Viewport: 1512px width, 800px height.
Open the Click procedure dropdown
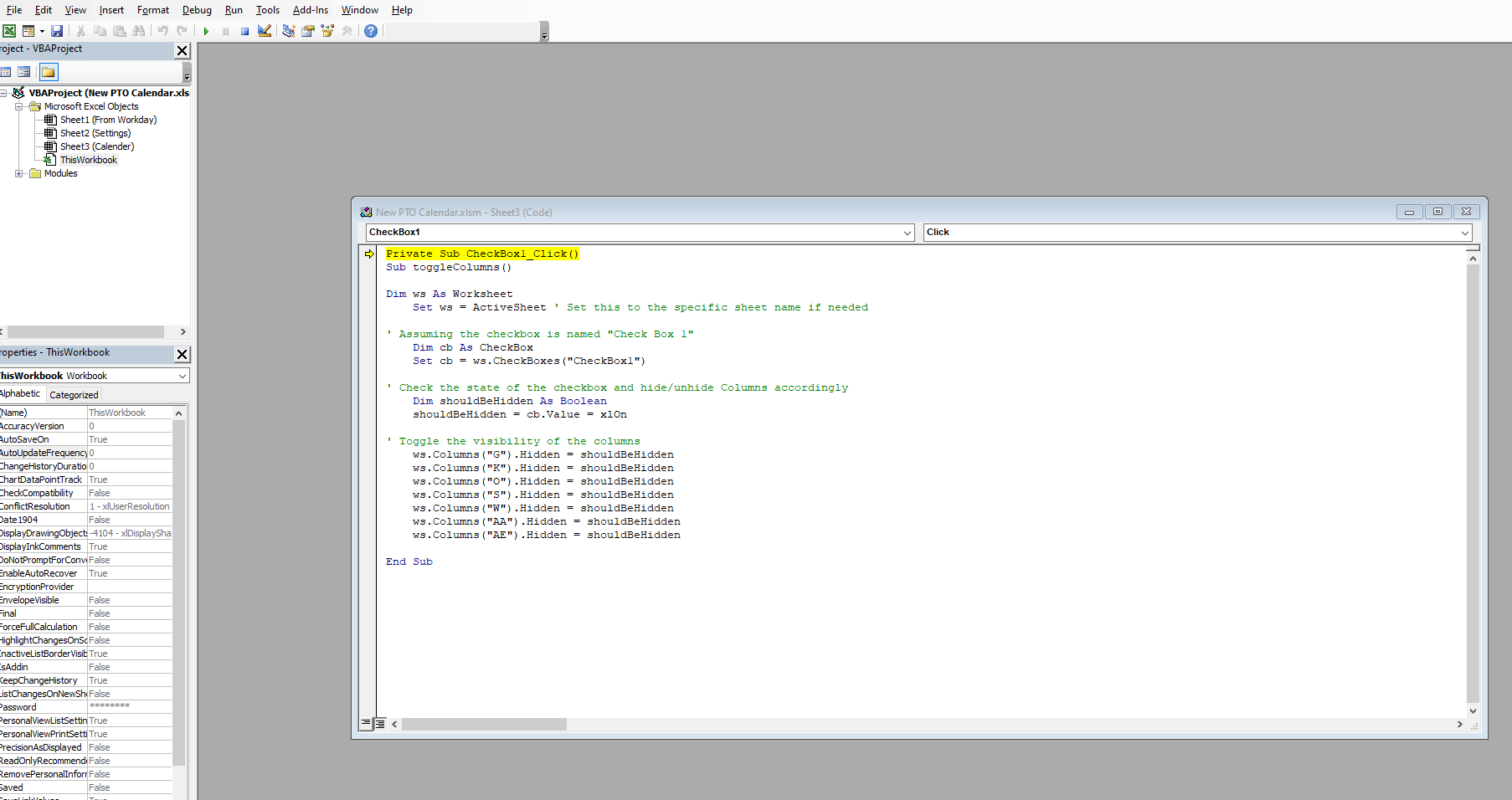pos(1465,233)
